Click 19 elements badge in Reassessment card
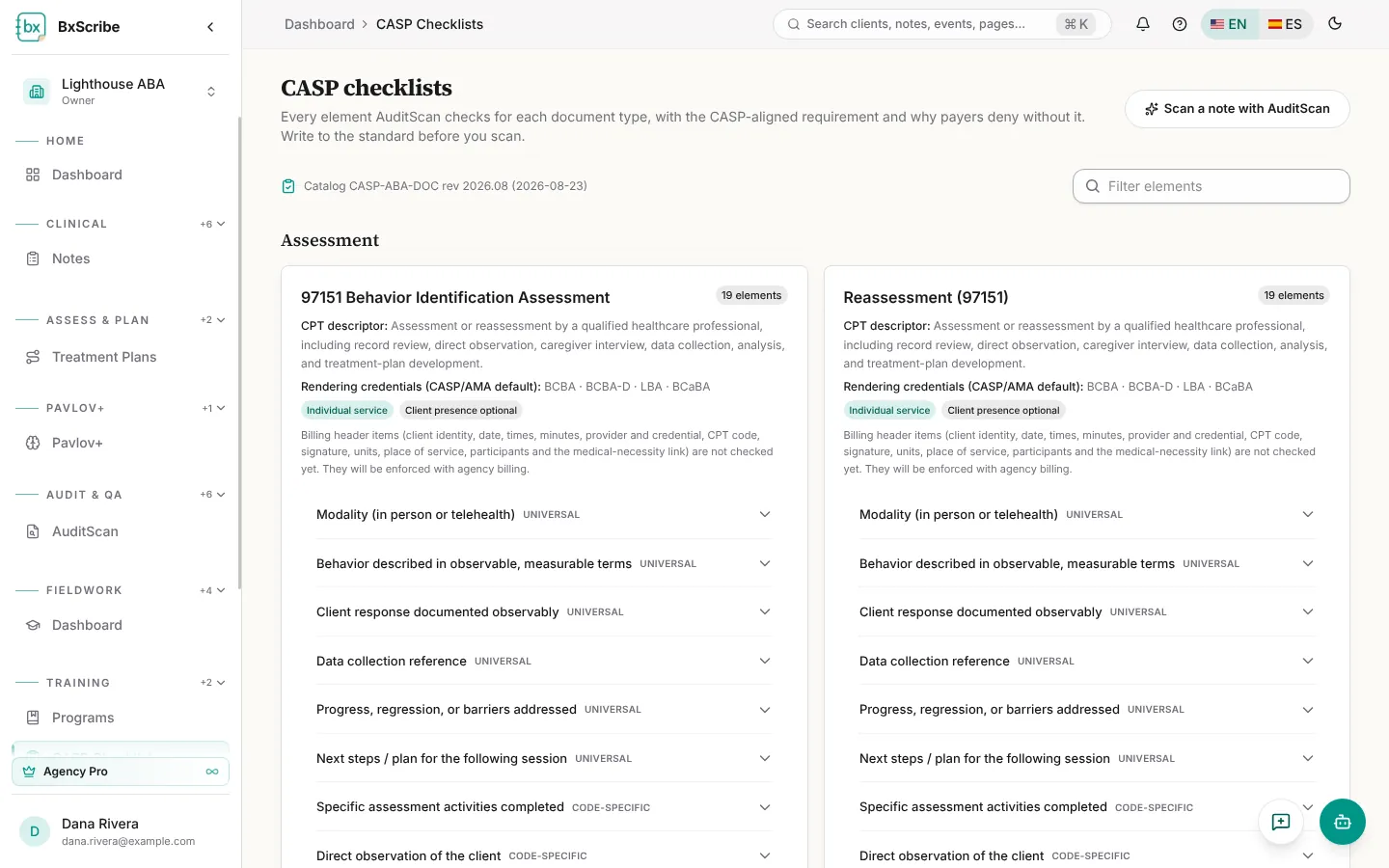Screen dimensions: 1389x868 point(1294,295)
